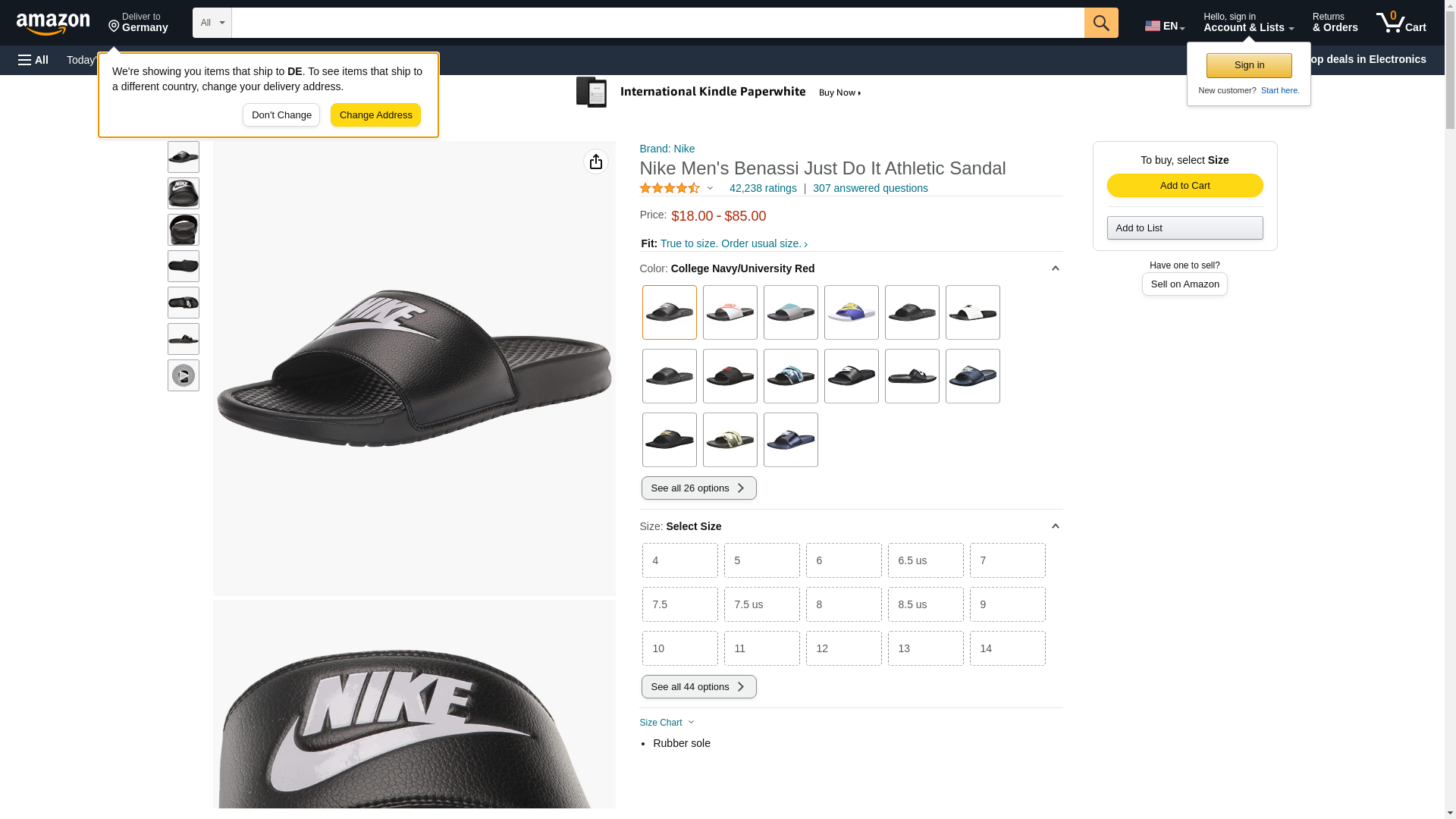The width and height of the screenshot is (1456, 819).
Task: Click the search magnifier button
Action: click(x=1100, y=23)
